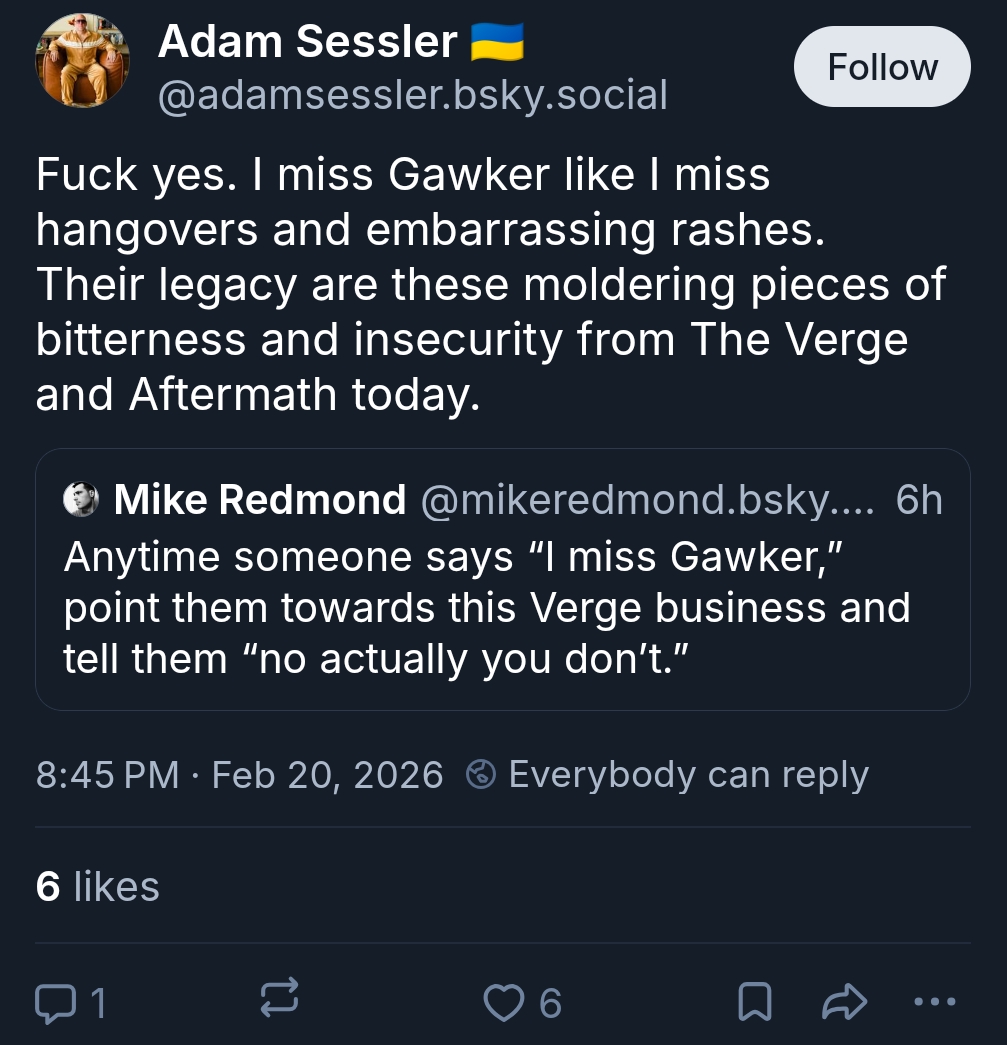Follow Adam Sessler
The image size is (1007, 1045).
click(x=882, y=67)
